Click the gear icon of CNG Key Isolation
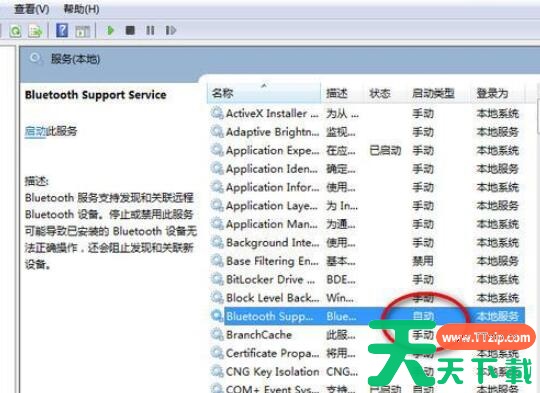The width and height of the screenshot is (540, 393). point(217,371)
